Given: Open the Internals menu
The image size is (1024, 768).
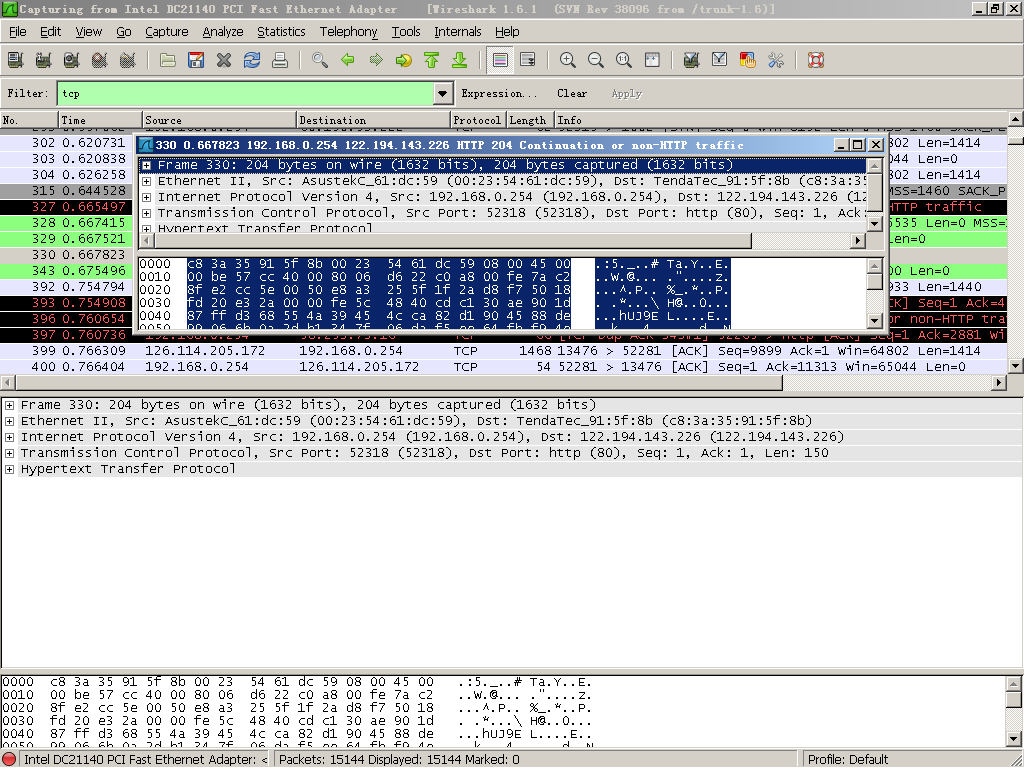Looking at the screenshot, I should pos(457,31).
